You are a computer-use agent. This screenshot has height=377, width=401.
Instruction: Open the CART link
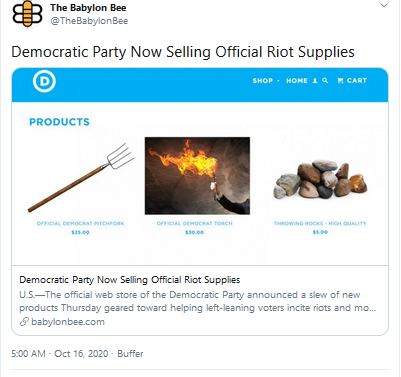pos(357,81)
